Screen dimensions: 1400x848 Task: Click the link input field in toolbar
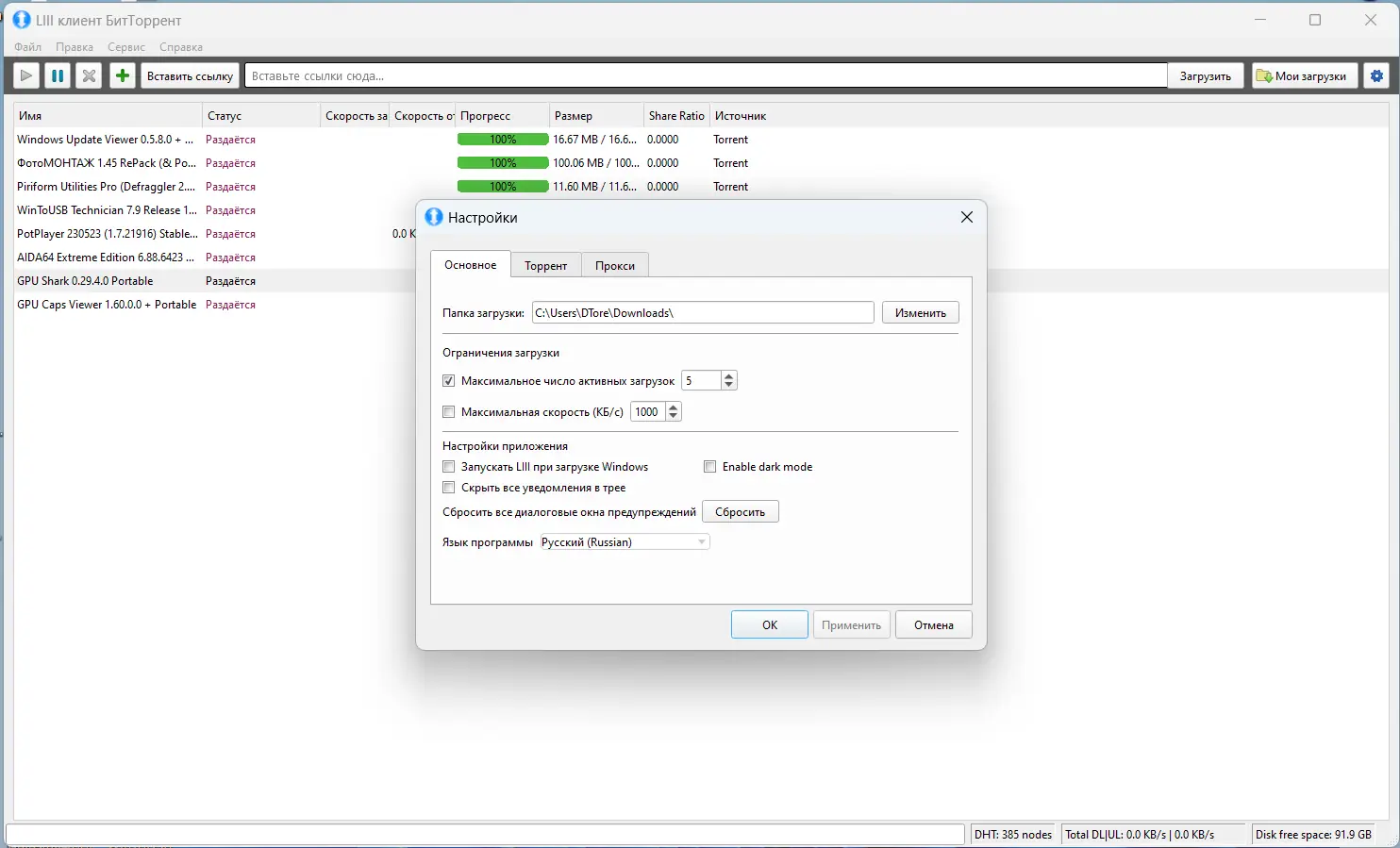(706, 75)
